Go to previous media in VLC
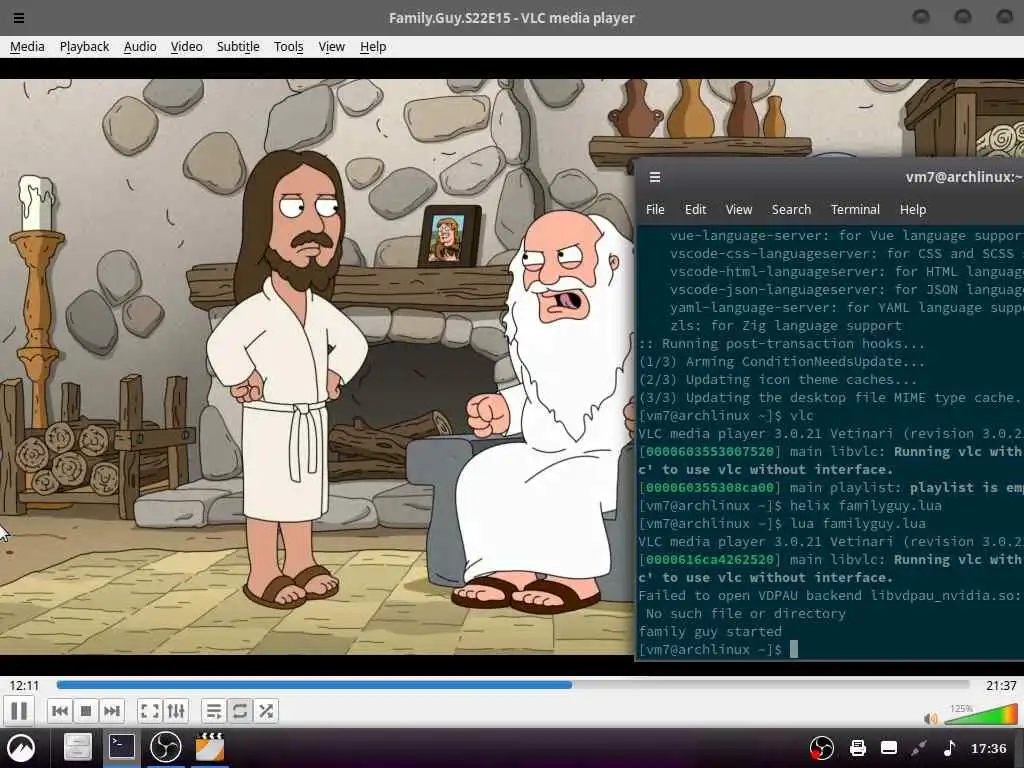The height and width of the screenshot is (768, 1024). (59, 711)
